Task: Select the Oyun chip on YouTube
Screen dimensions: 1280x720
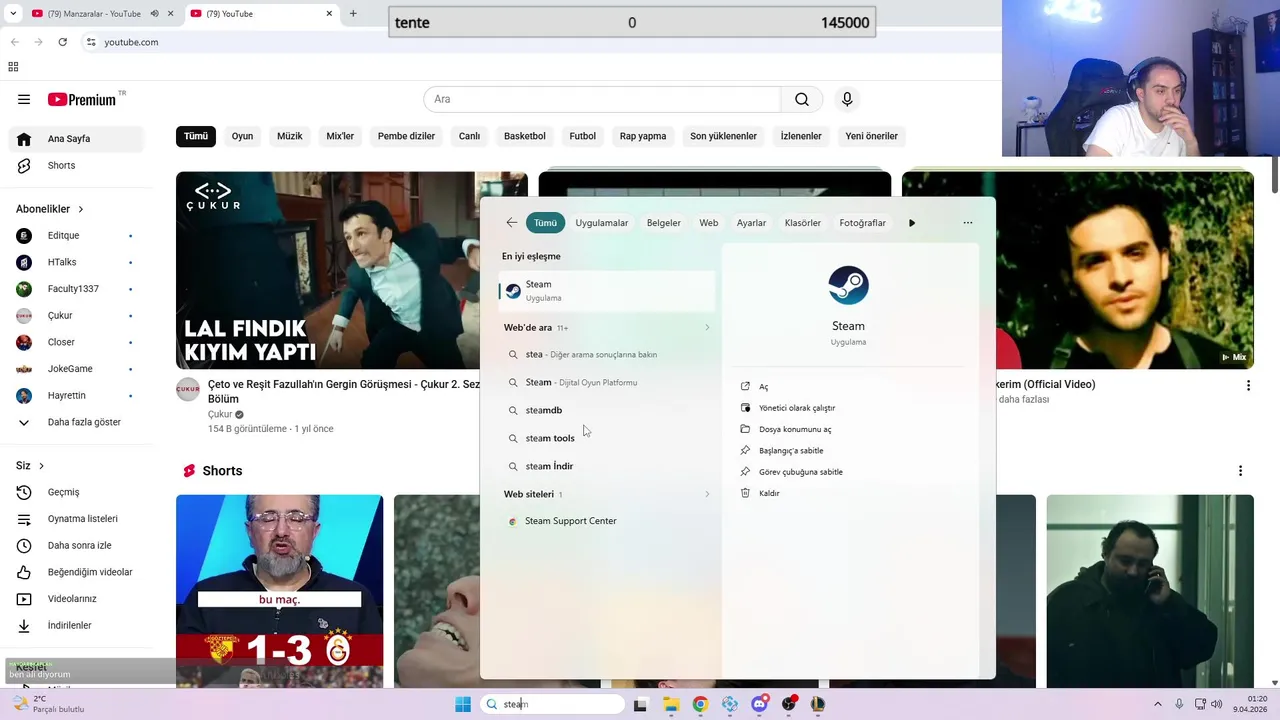Action: (x=242, y=136)
